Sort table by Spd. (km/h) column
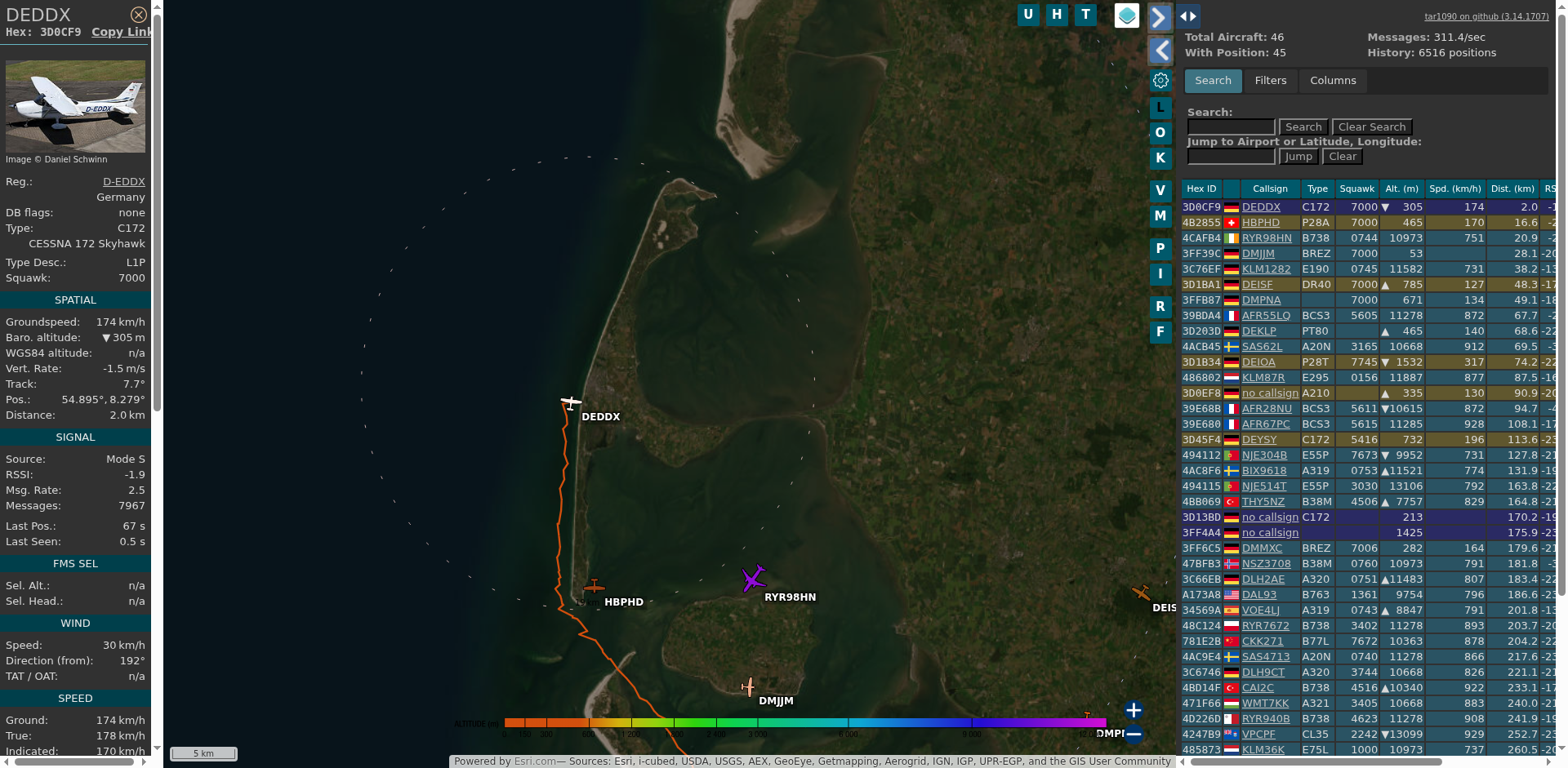The width and height of the screenshot is (1568, 768). click(x=1455, y=189)
